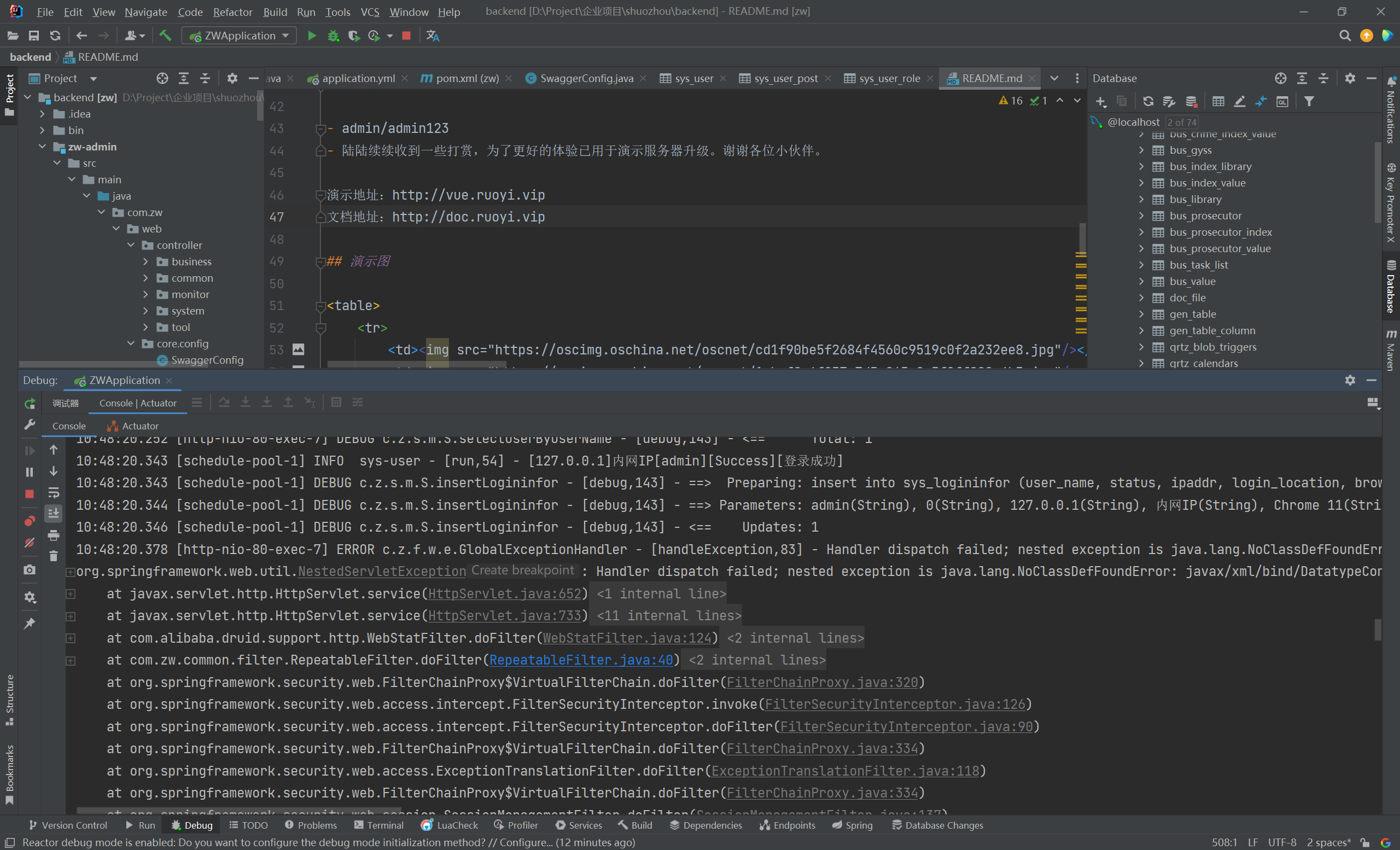
Task: Click the Rerun debug session icon
Action: click(x=28, y=403)
